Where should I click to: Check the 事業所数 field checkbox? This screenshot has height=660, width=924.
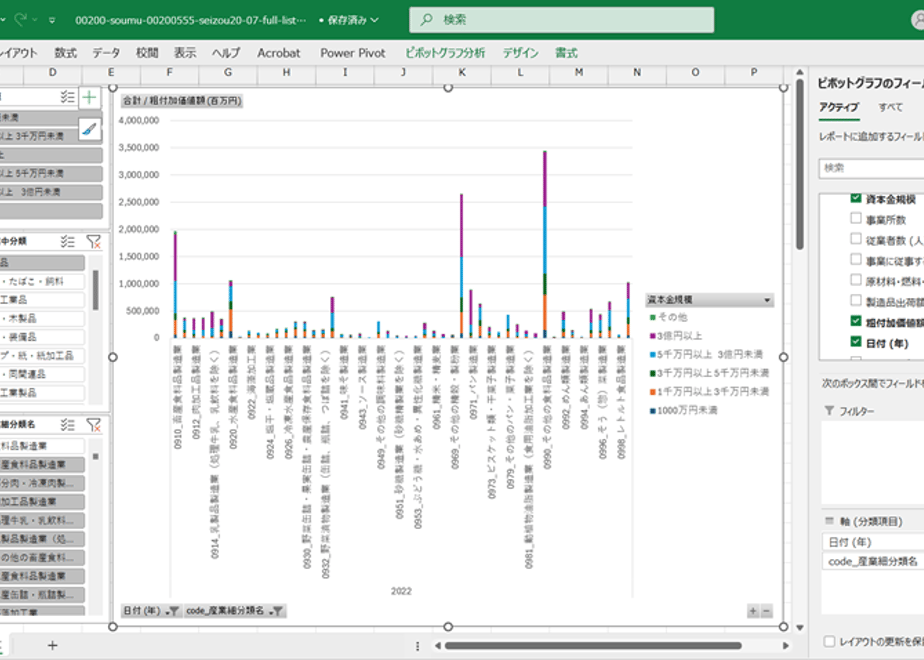(x=856, y=218)
